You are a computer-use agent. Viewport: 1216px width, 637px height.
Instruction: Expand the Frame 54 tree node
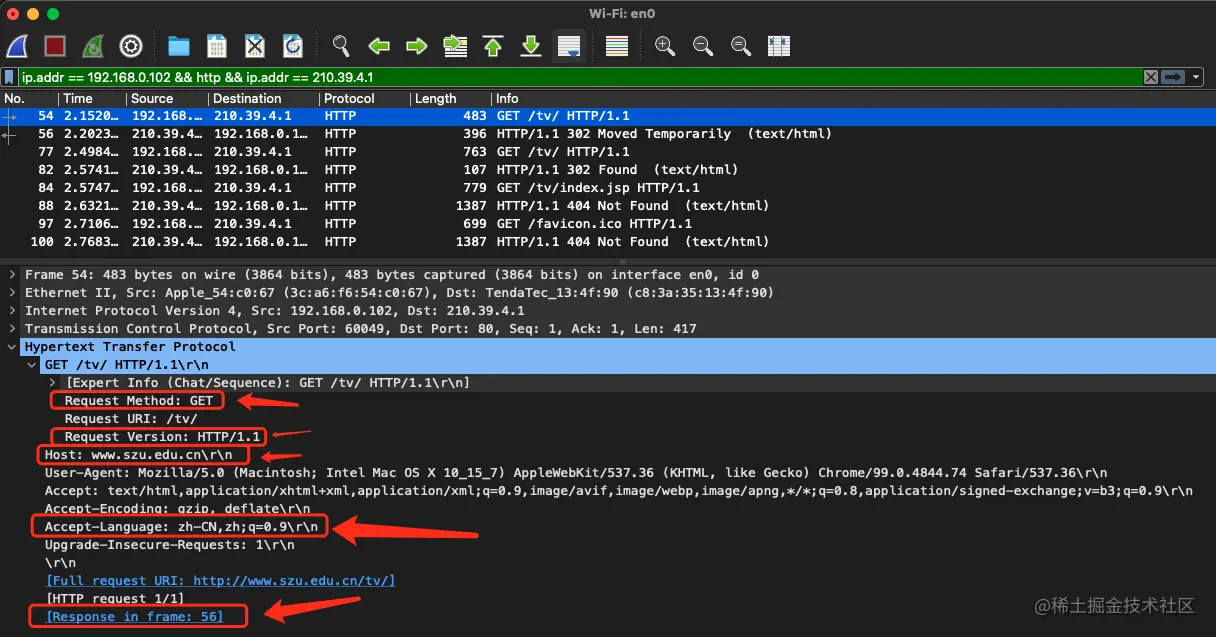(x=12, y=275)
